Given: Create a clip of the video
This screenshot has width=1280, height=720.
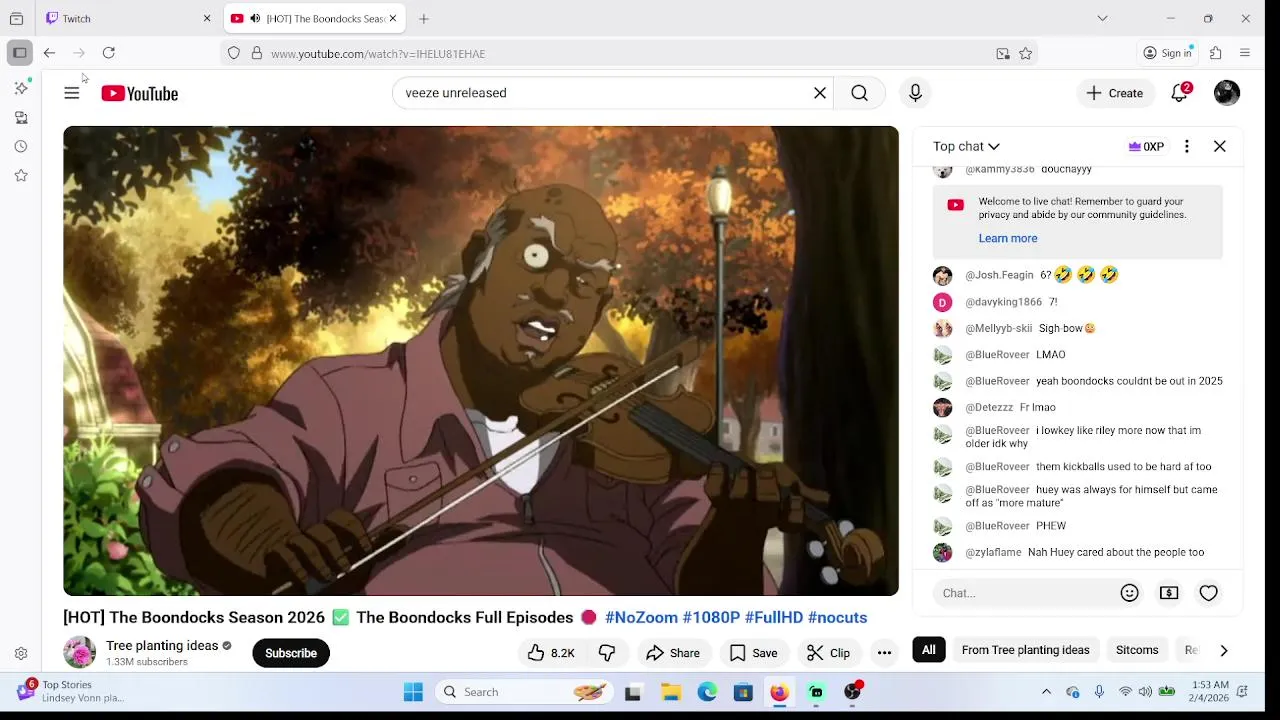Looking at the screenshot, I should click(x=829, y=653).
